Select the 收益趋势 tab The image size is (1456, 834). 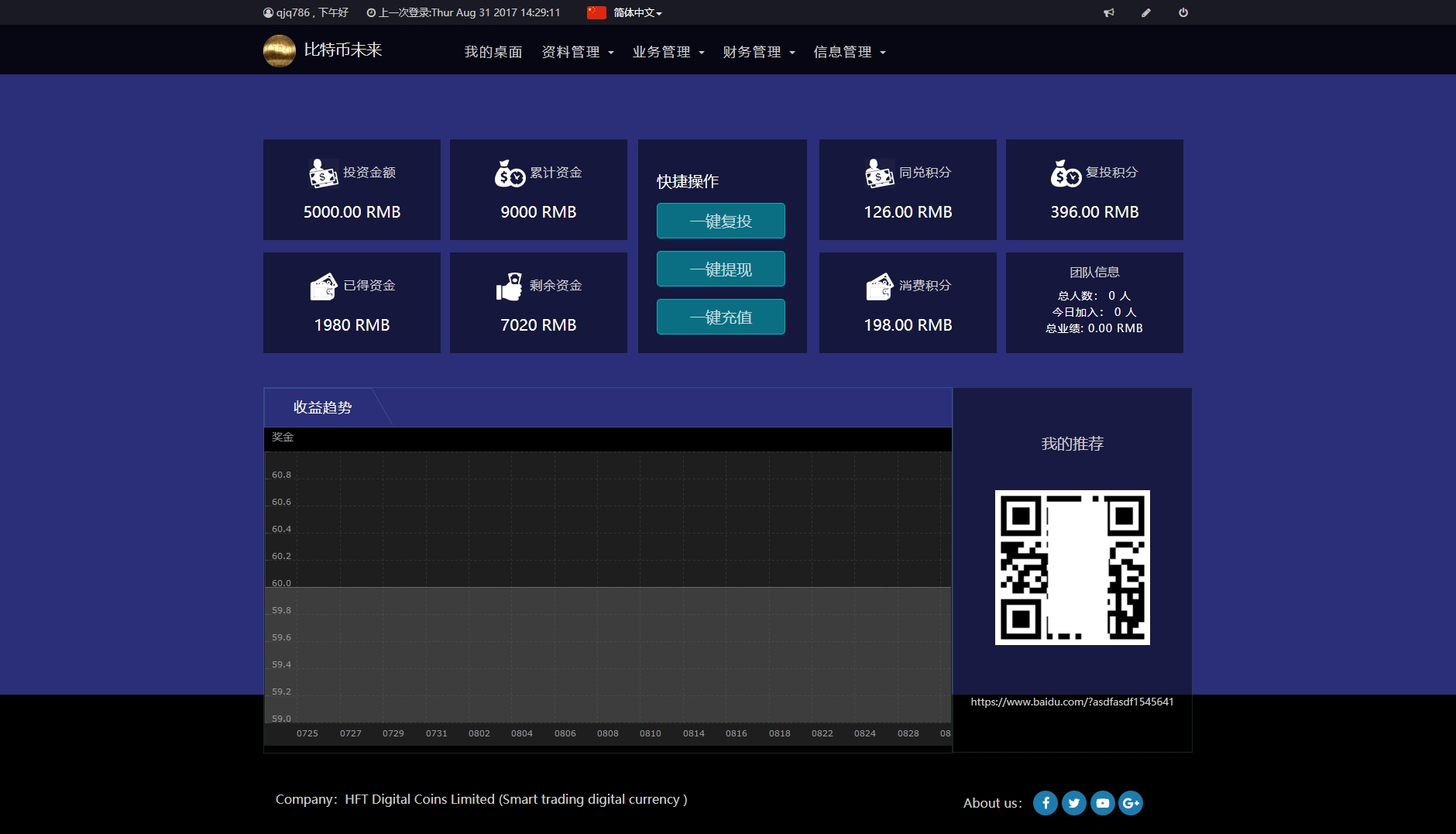click(x=323, y=407)
